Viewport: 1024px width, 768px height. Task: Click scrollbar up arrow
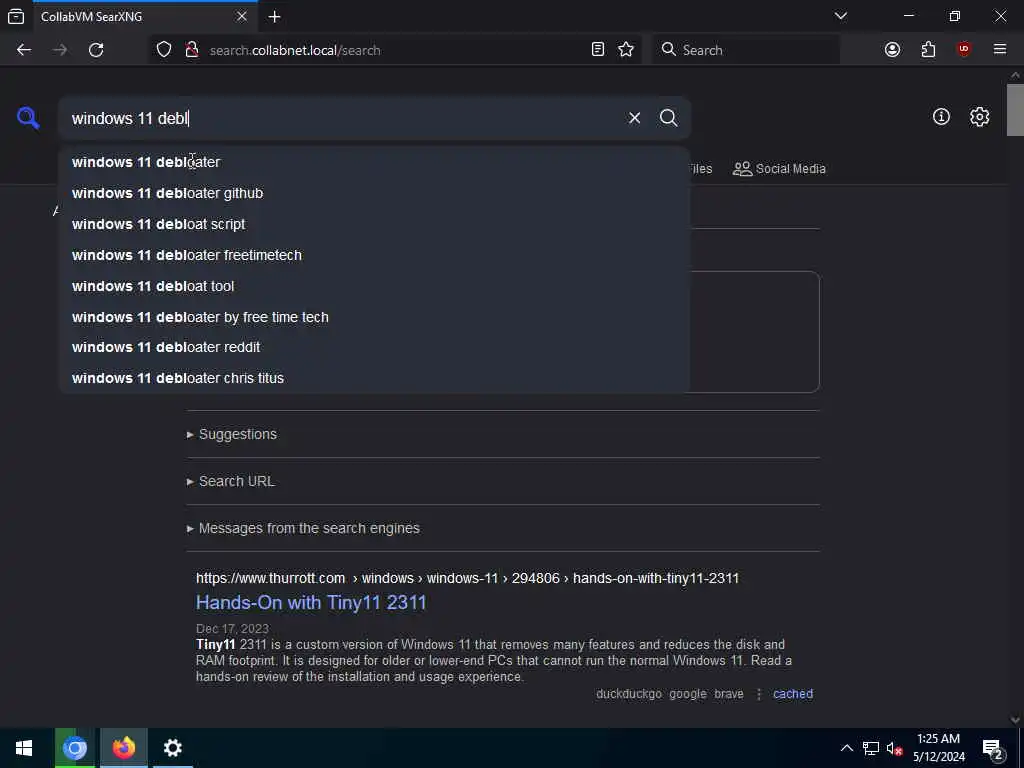point(1015,75)
